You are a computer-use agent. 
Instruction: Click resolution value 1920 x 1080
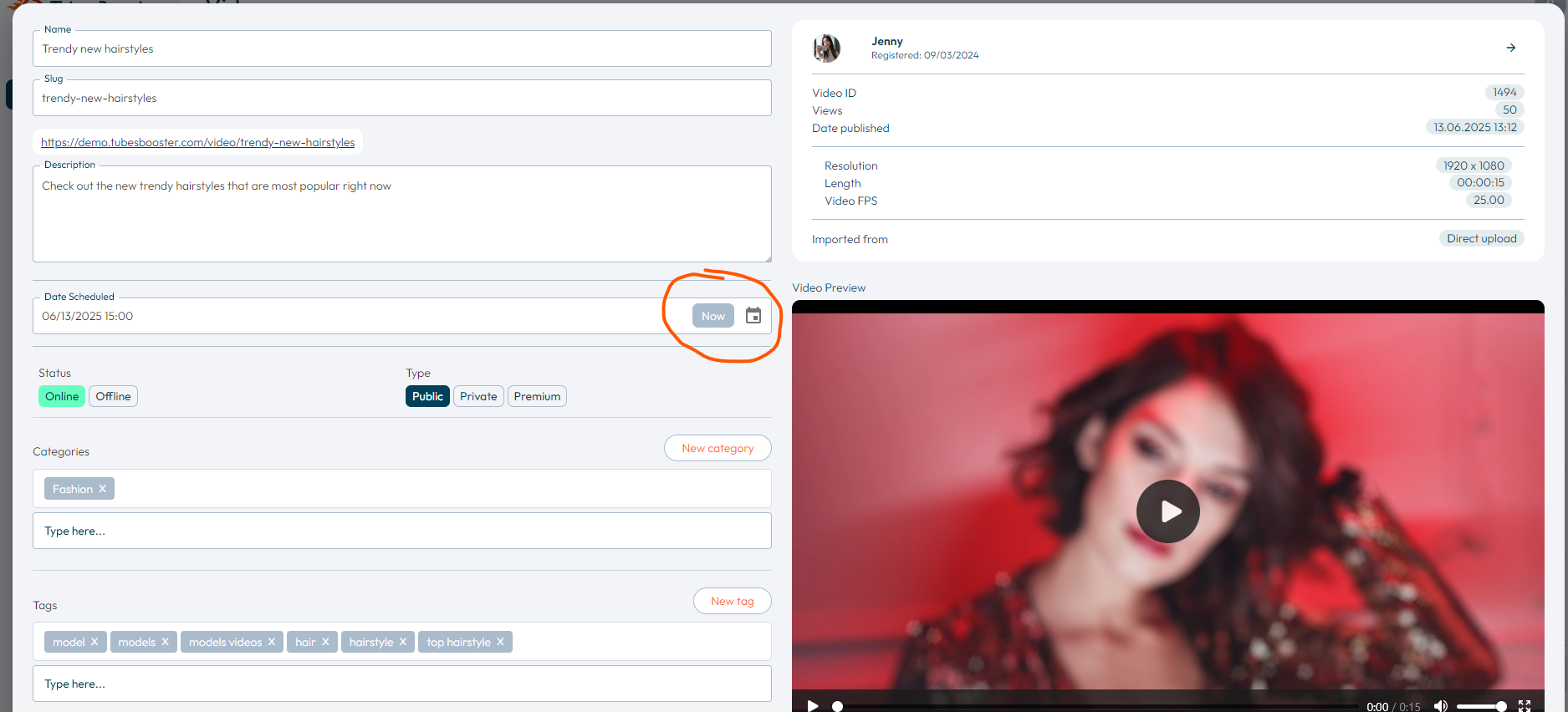tap(1474, 165)
